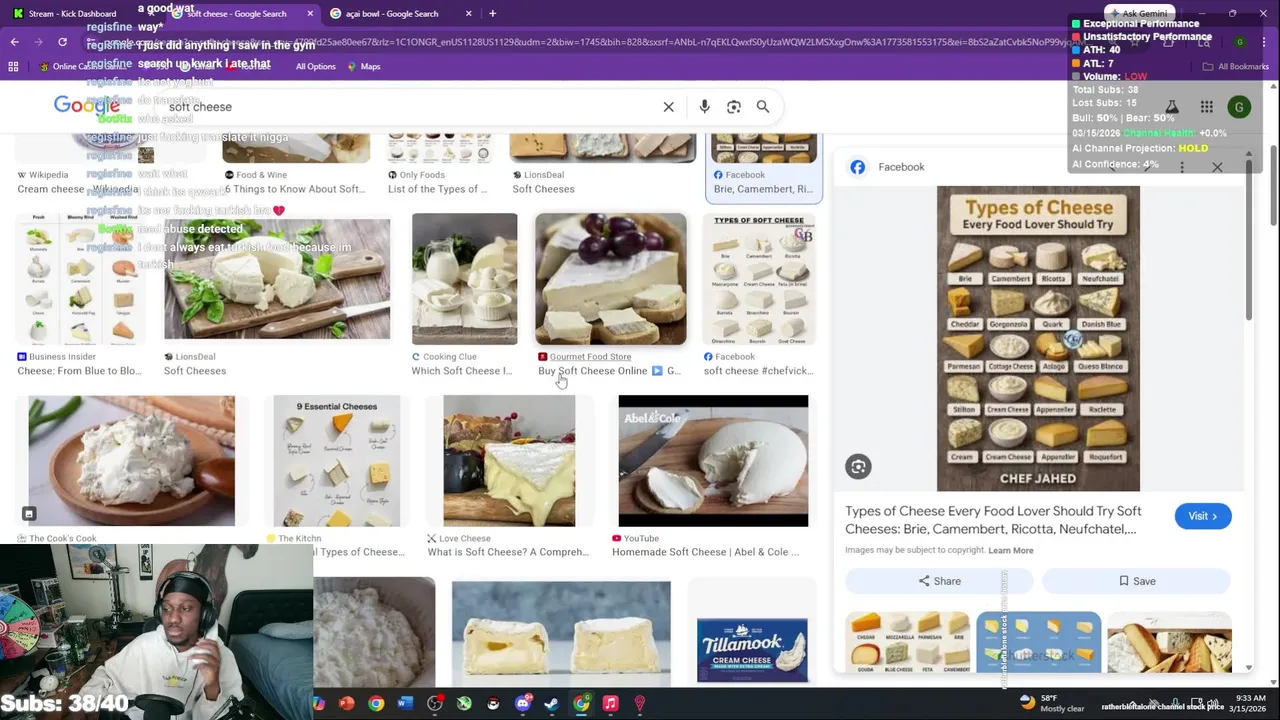The height and width of the screenshot is (720, 1280).
Task: Save the previewed cheese image
Action: [x=1137, y=581]
